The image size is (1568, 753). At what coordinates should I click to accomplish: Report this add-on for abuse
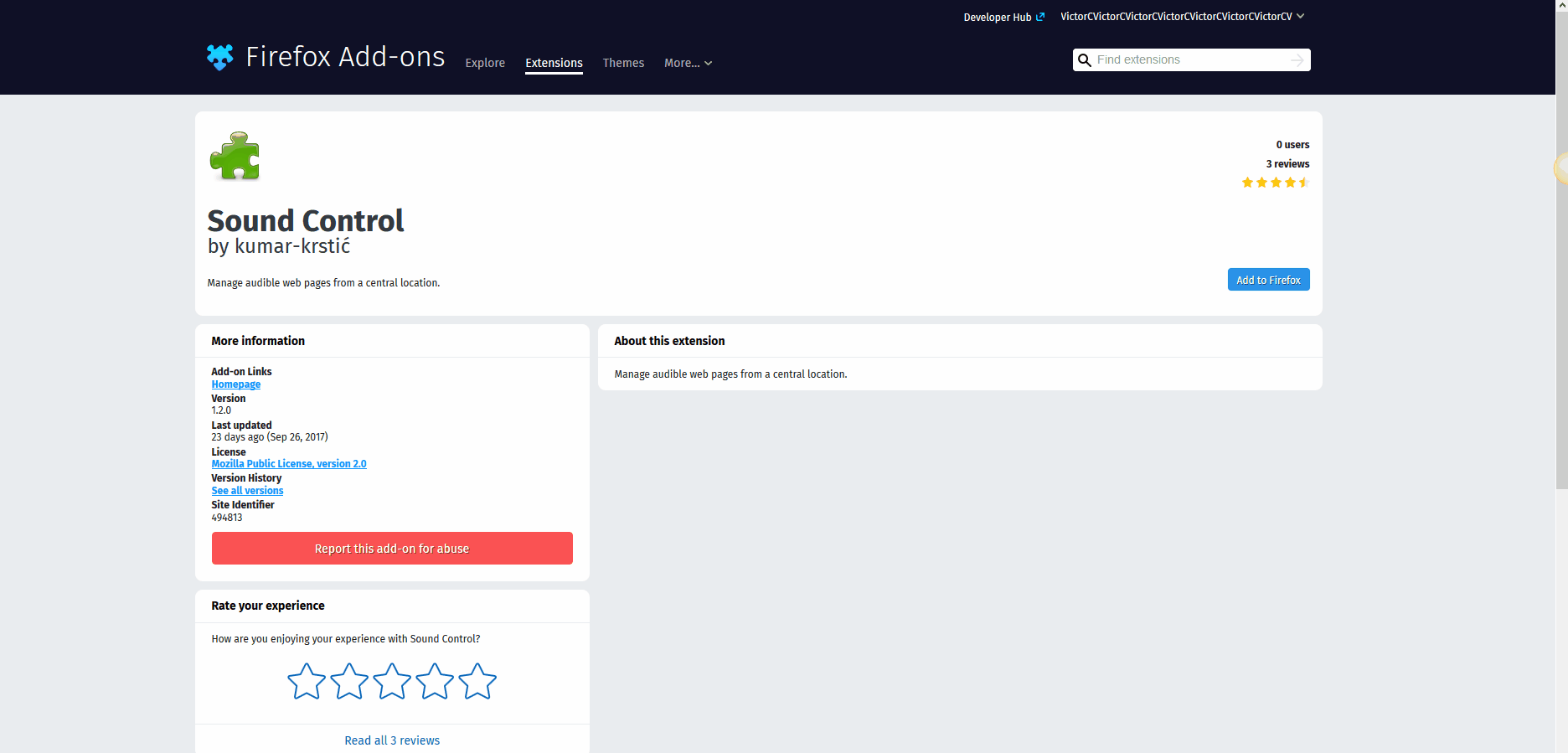pos(392,549)
